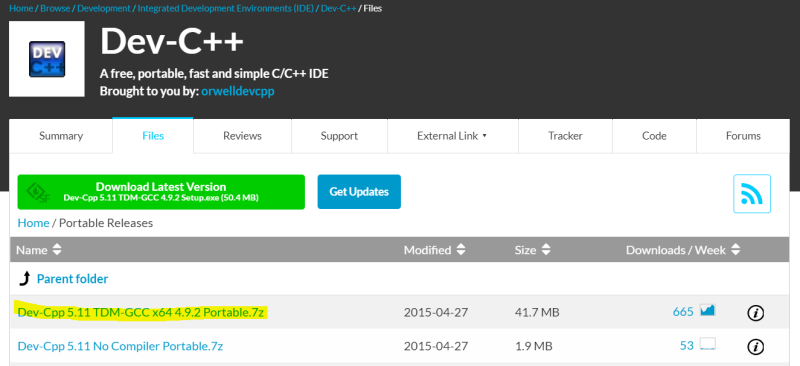The image size is (800, 366).
Task: Open downloads chart for No Compiler Portable
Action: click(x=708, y=344)
